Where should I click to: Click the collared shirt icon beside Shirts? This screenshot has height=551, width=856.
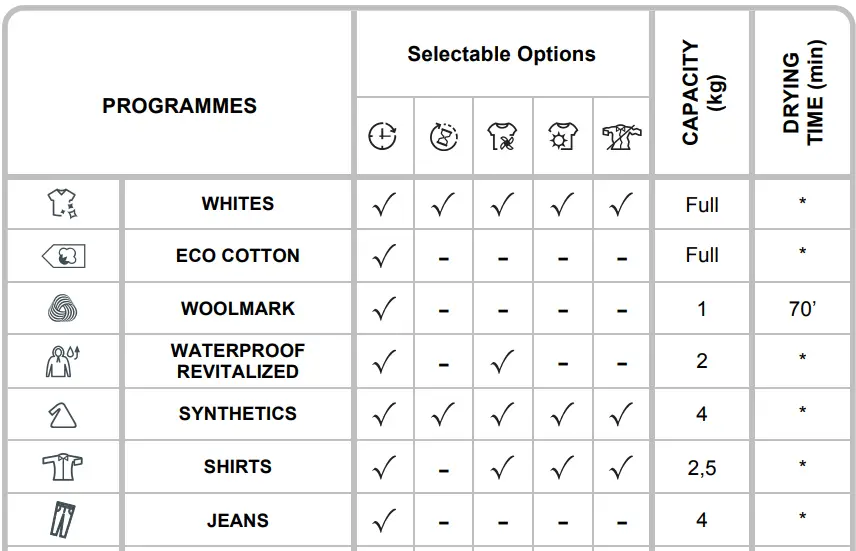tap(62, 467)
